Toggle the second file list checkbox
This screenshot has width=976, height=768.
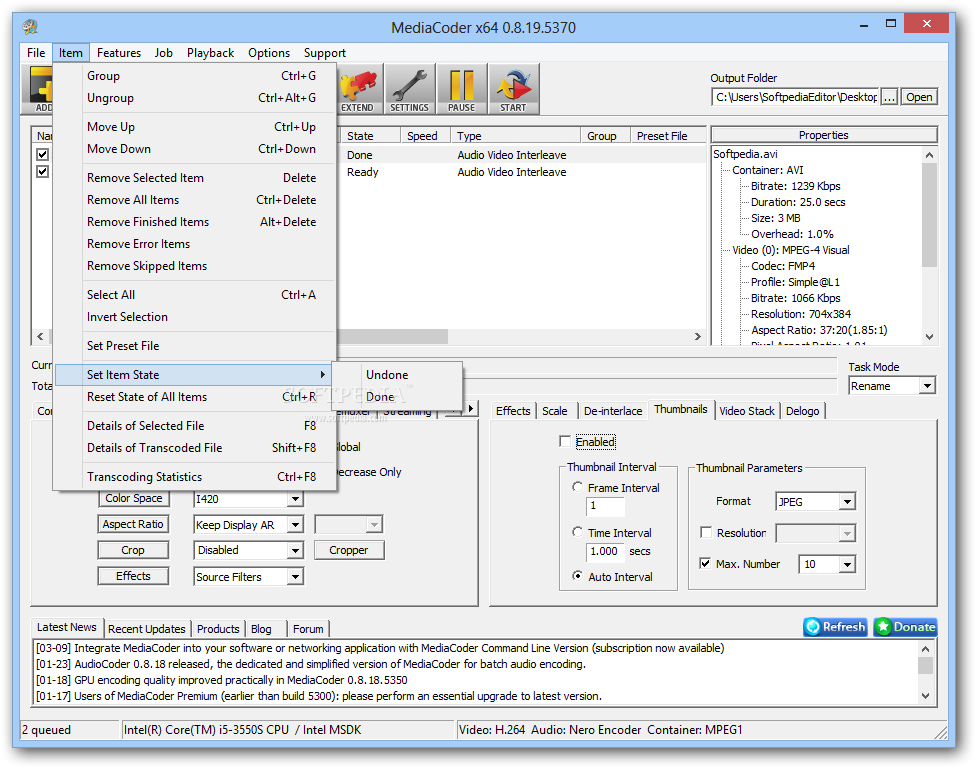click(42, 171)
